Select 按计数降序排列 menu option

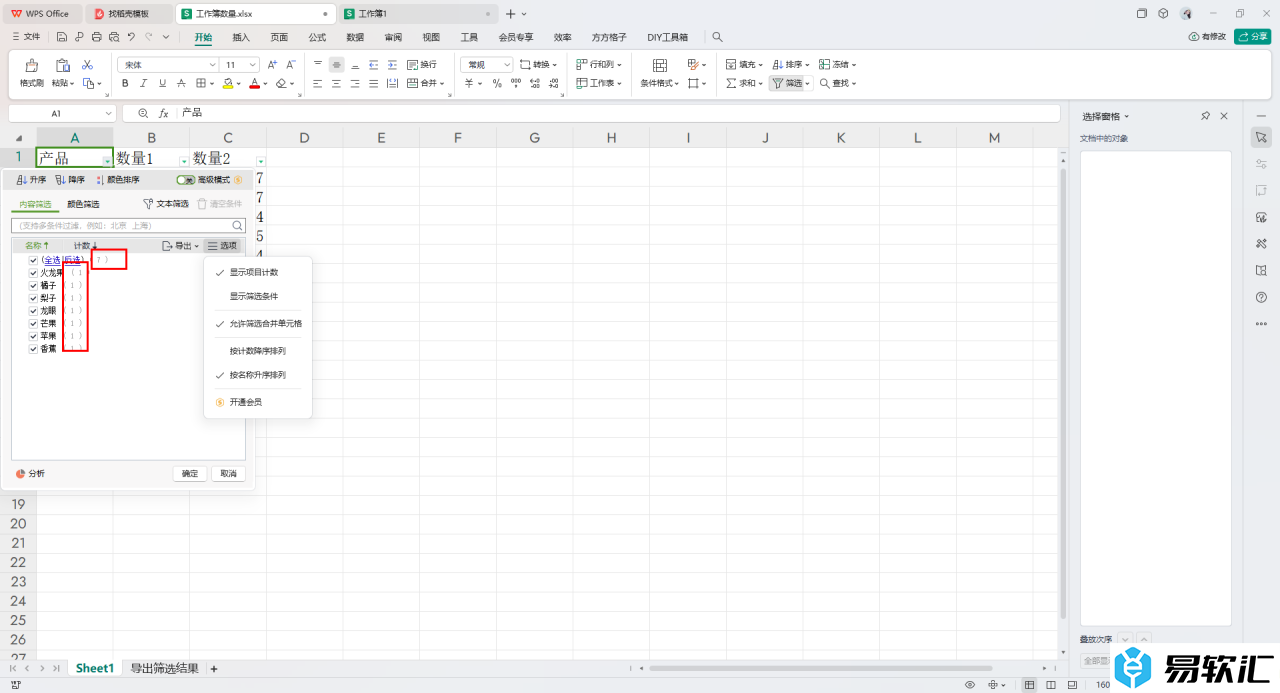258,351
